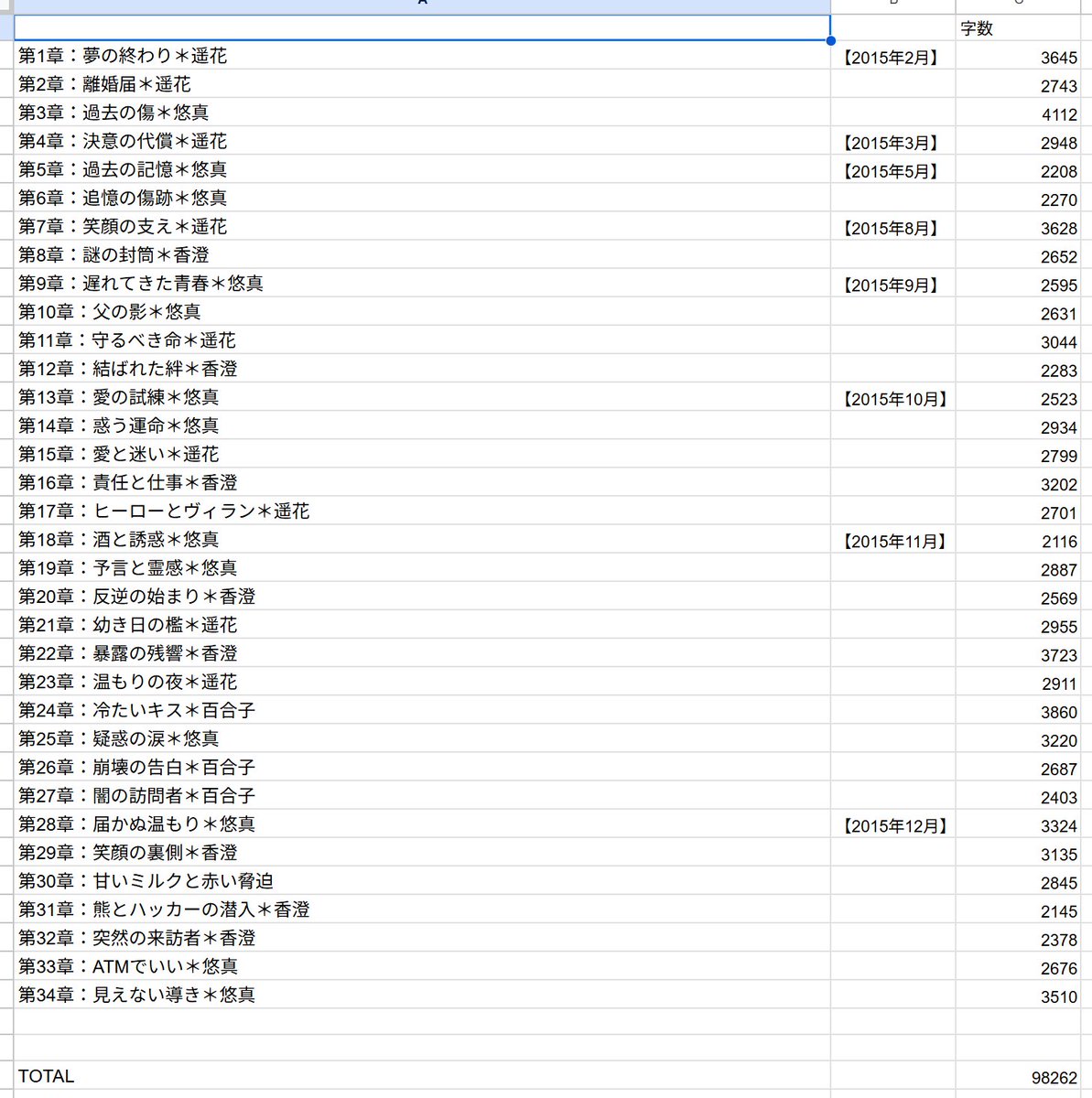
Task: Select cell 第7章:笑顔の支え*遥花
Action: point(422,226)
